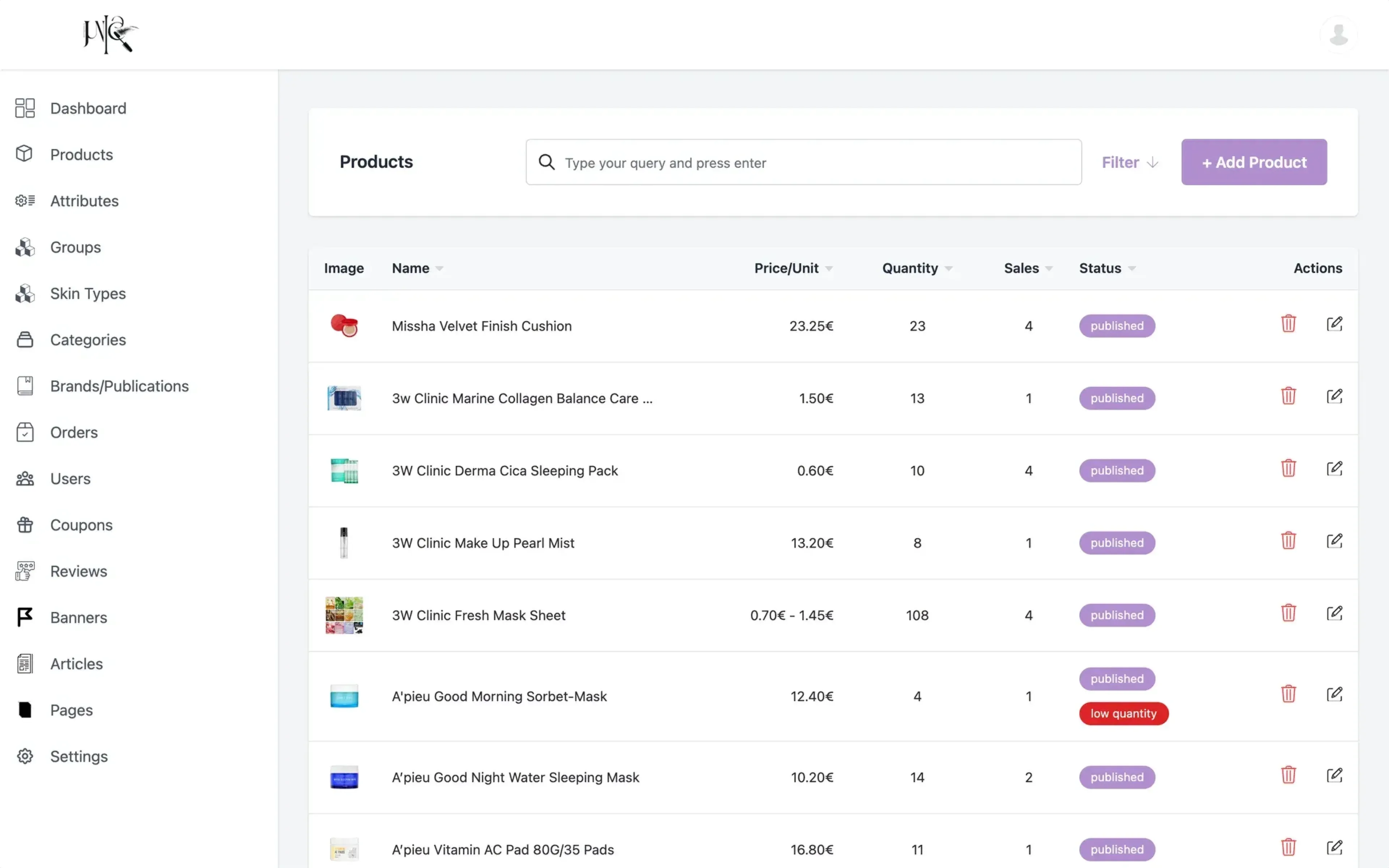
Task: Edit A'pieu Good Morning Sorbet-Mask
Action: point(1334,694)
